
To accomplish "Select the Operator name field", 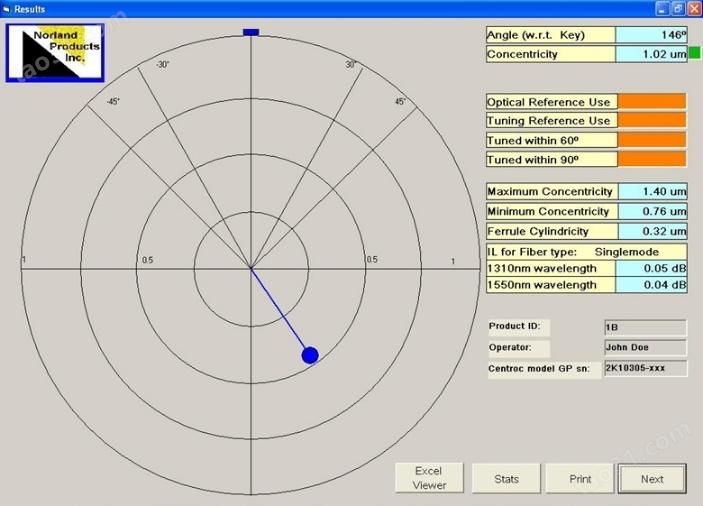I will (x=645, y=348).
